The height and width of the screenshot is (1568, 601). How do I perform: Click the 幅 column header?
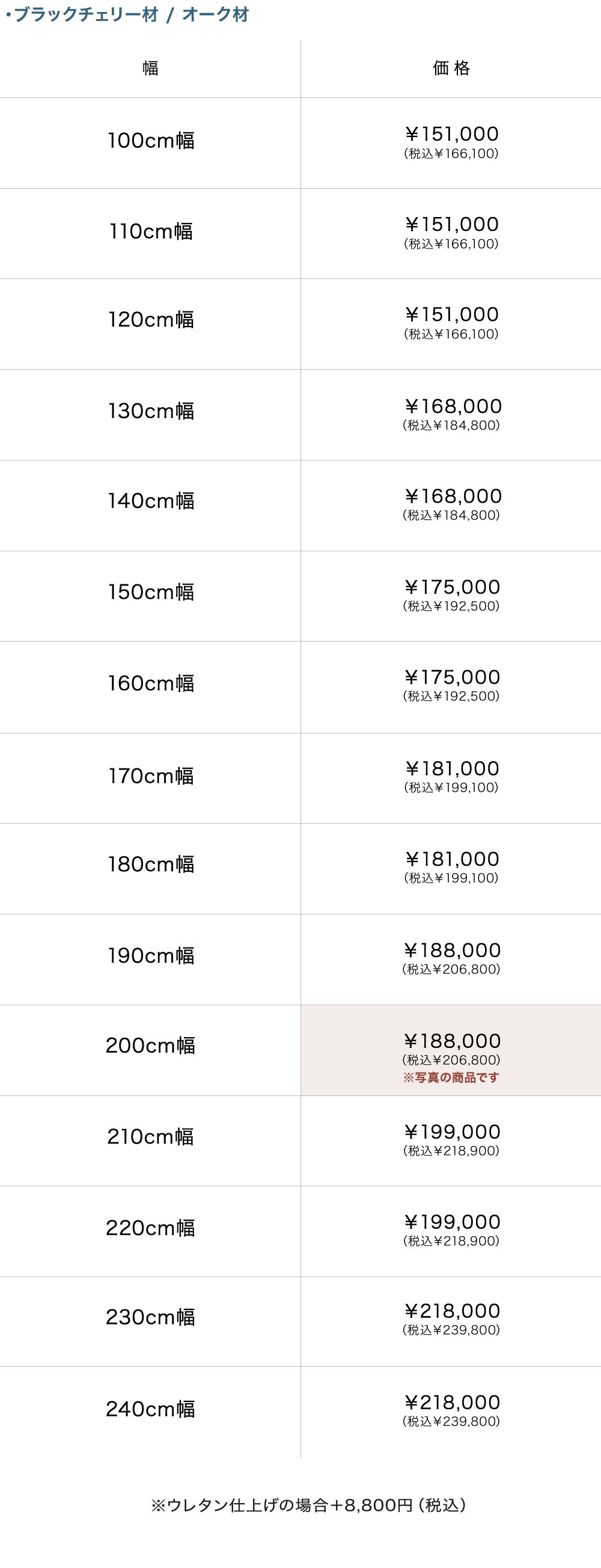coord(150,68)
